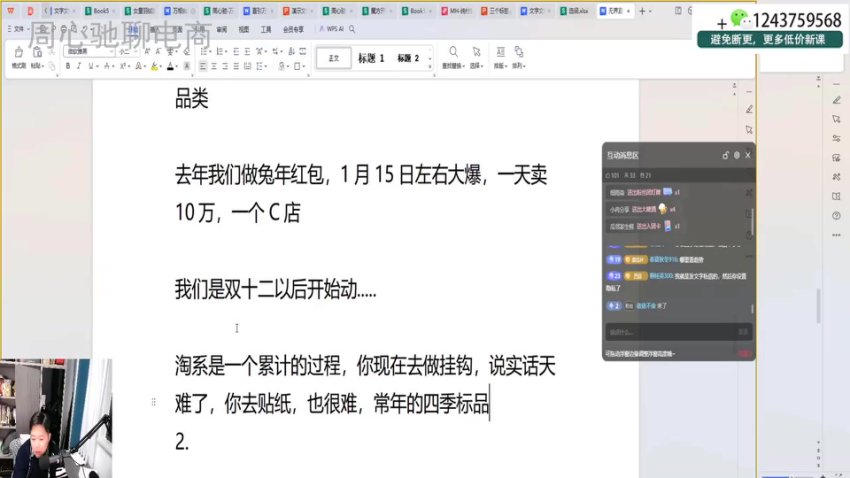Screen dimensions: 850x478
Task: Switch to the Book5 document tab
Action: point(98,10)
